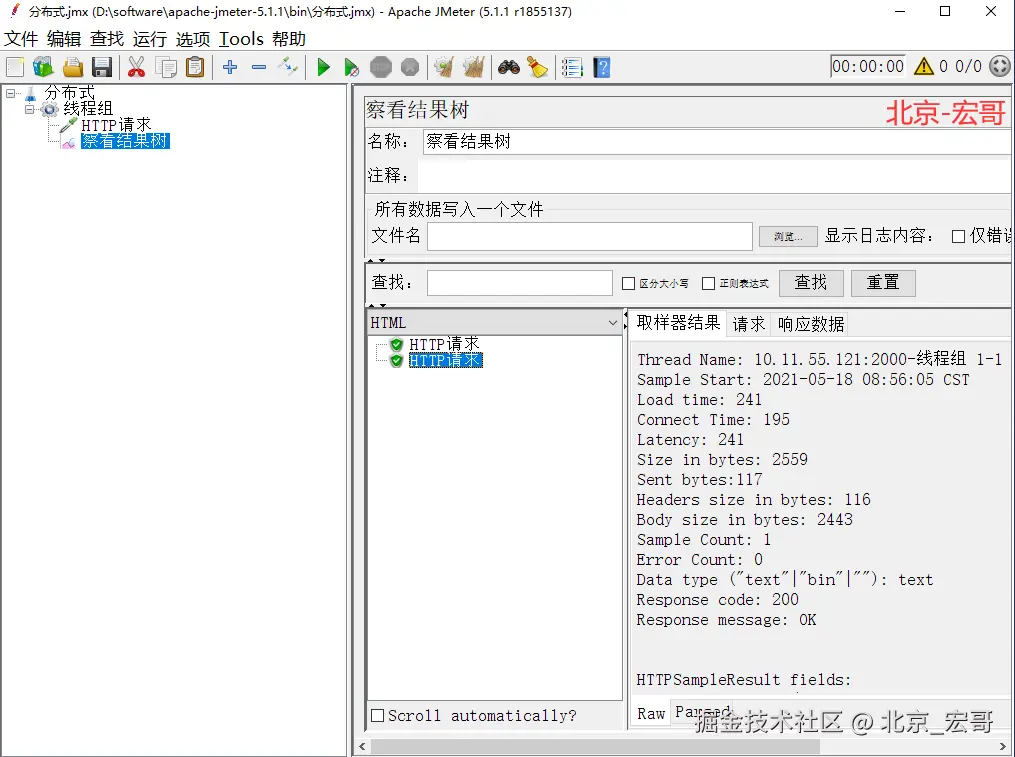Collapse the 分布式 test plan node
The height and width of the screenshot is (757, 1015).
pyautogui.click(x=10, y=93)
